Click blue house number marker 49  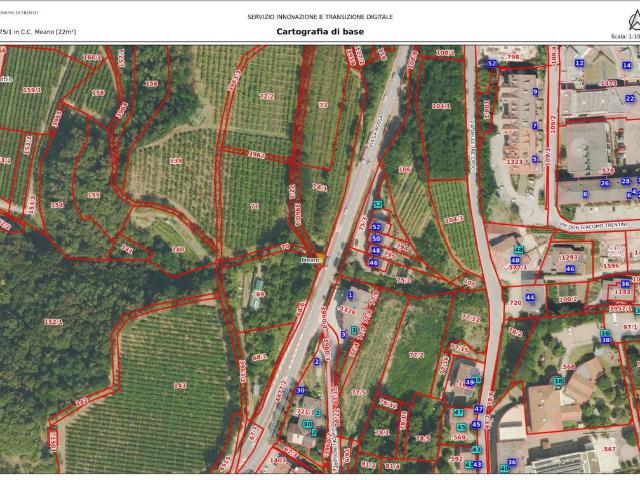tap(469, 382)
